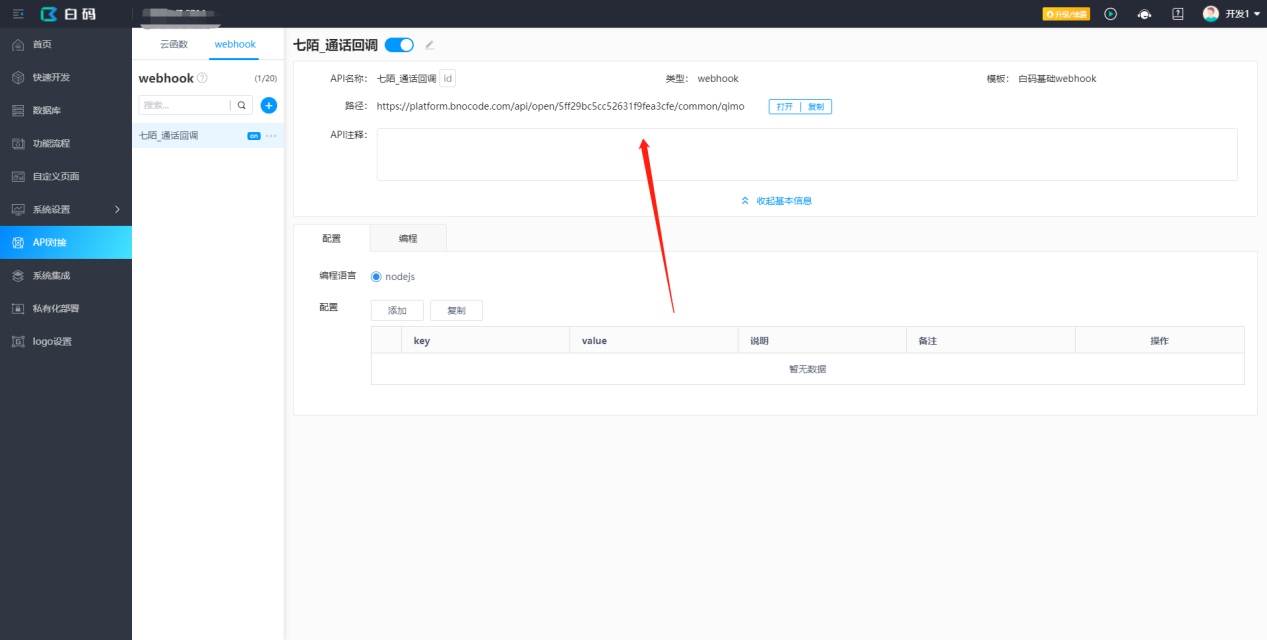Click 复制 next to the path URL
Screen dimensions: 1267x640
coord(816,107)
